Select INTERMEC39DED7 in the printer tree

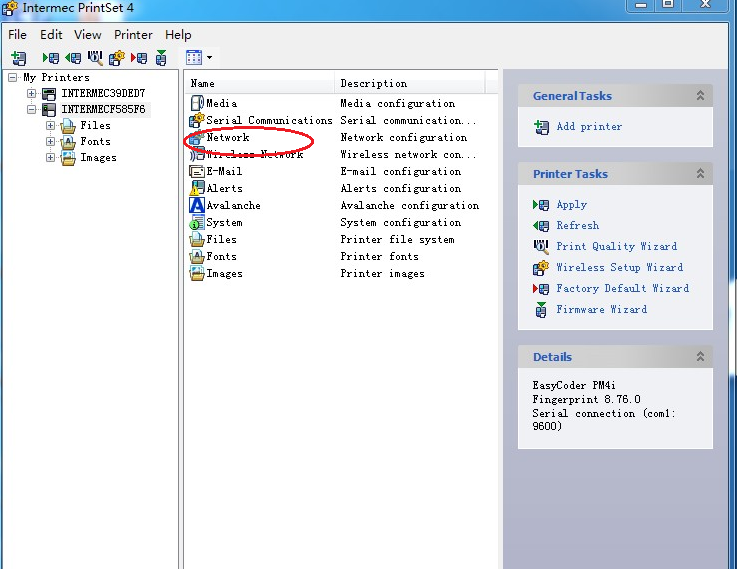(x=103, y=93)
